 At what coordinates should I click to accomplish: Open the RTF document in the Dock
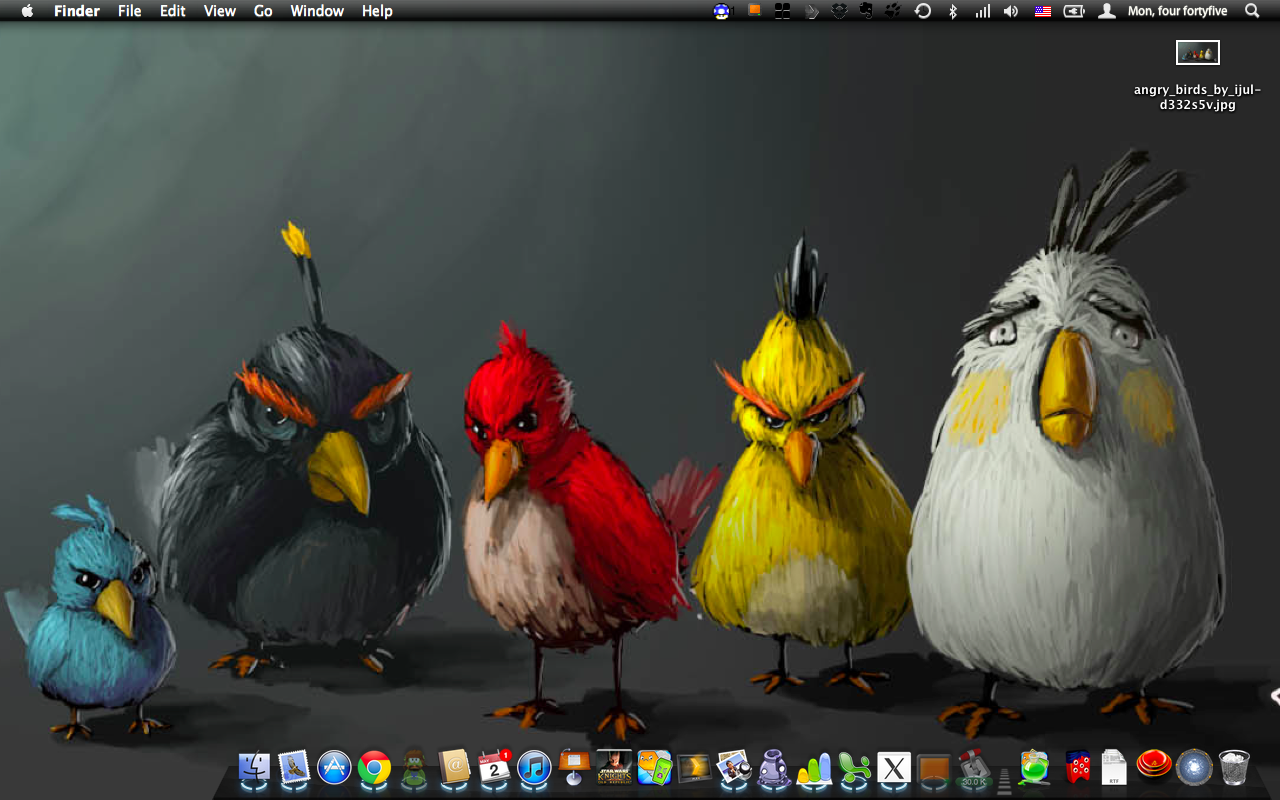click(1114, 767)
